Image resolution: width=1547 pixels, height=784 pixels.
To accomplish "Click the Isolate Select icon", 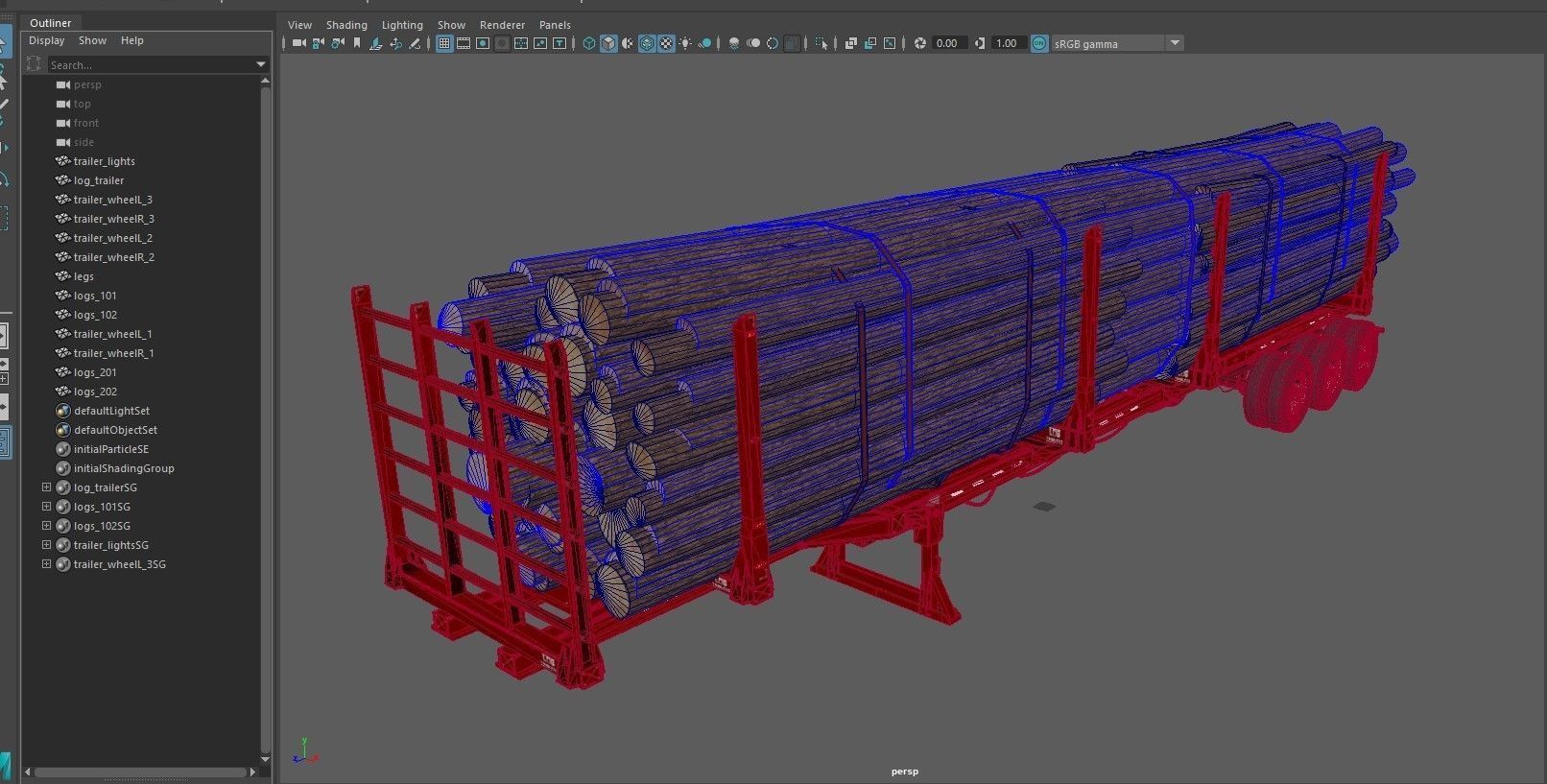I will coord(821,43).
